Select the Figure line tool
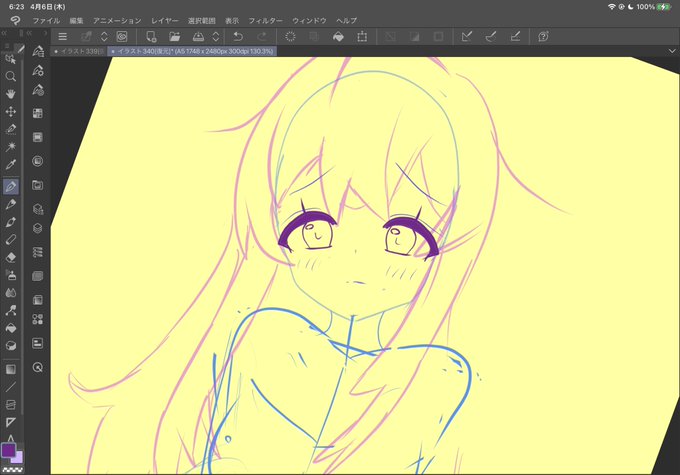 pyautogui.click(x=10, y=387)
